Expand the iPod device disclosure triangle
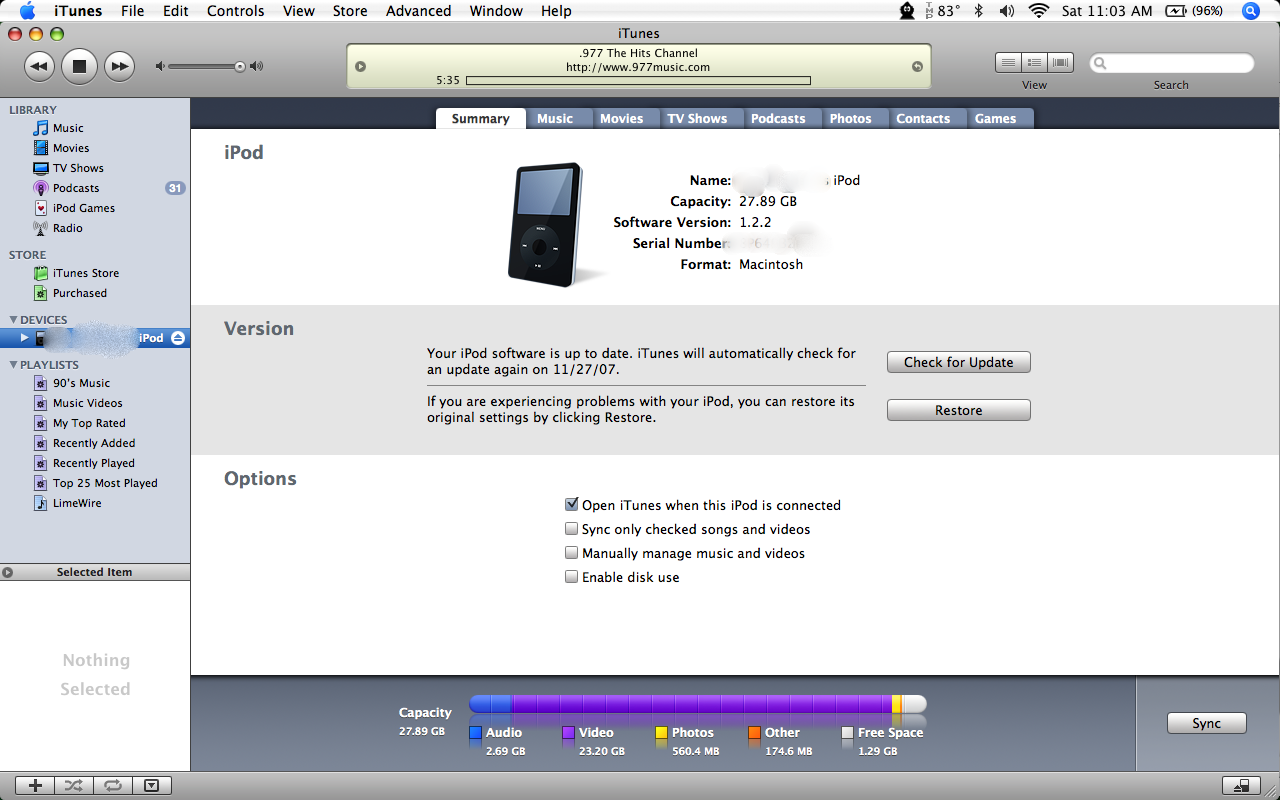Screen dimensions: 1280x800 [x=25, y=338]
